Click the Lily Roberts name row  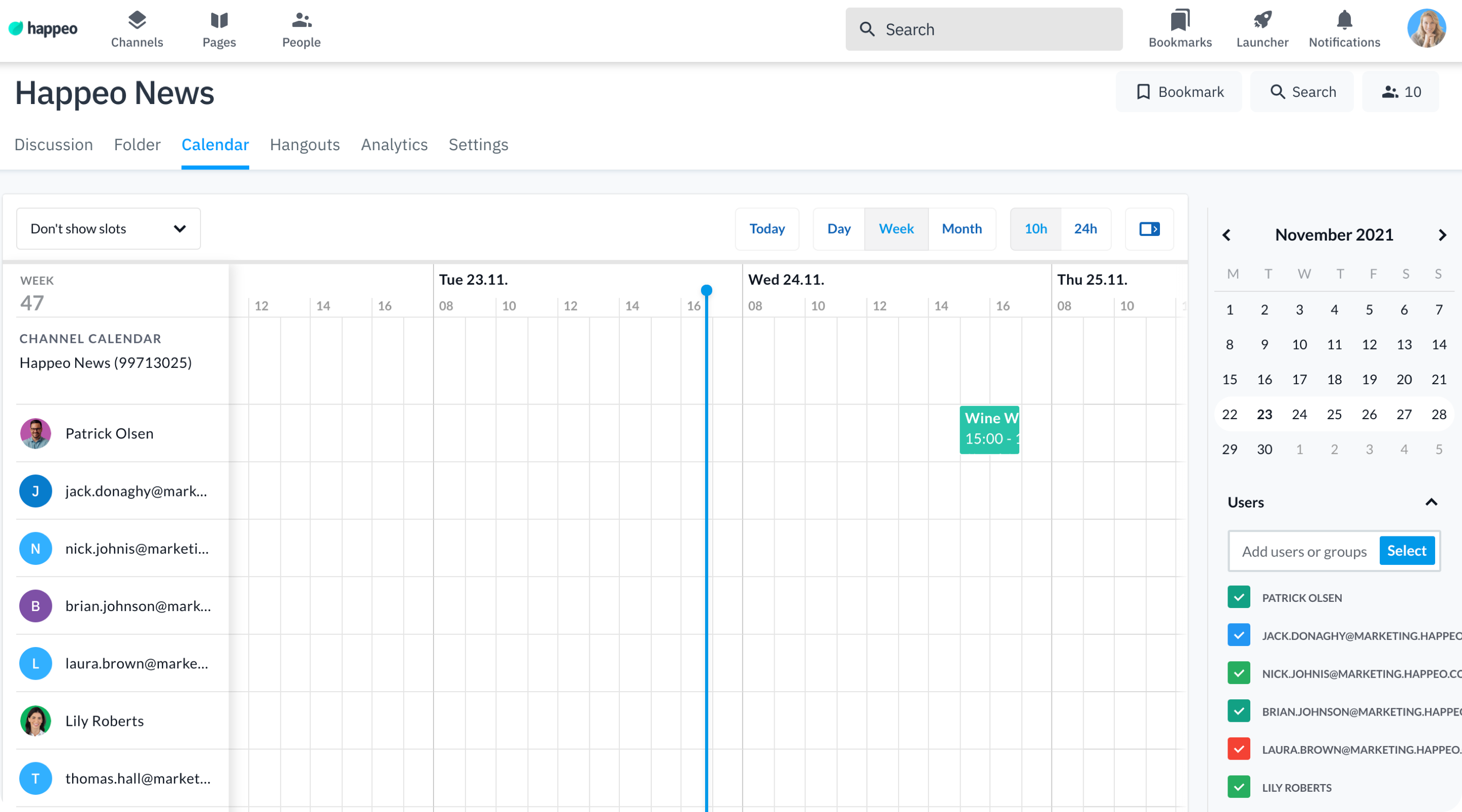click(105, 721)
